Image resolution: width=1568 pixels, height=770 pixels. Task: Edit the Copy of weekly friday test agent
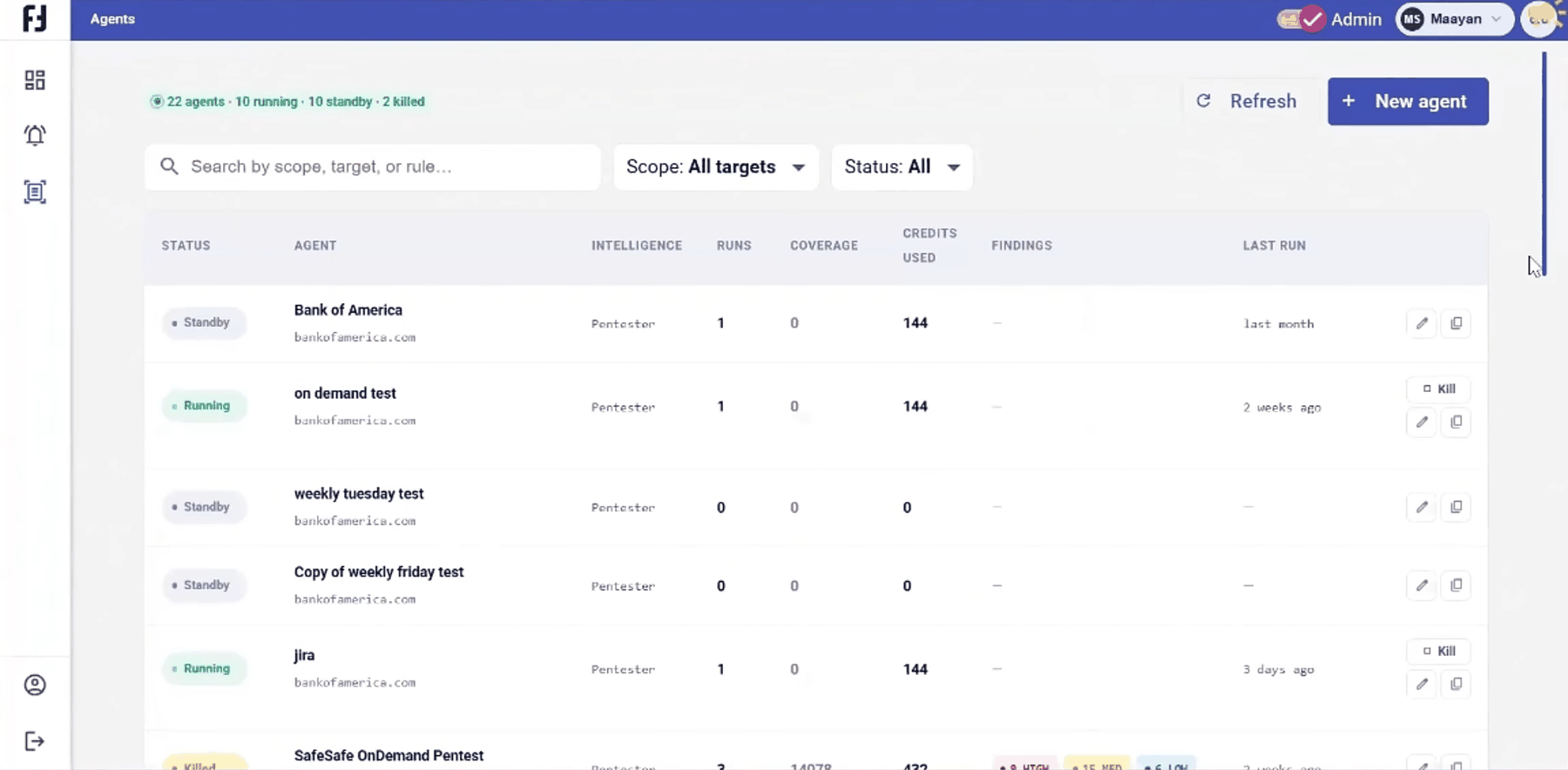tap(1422, 585)
